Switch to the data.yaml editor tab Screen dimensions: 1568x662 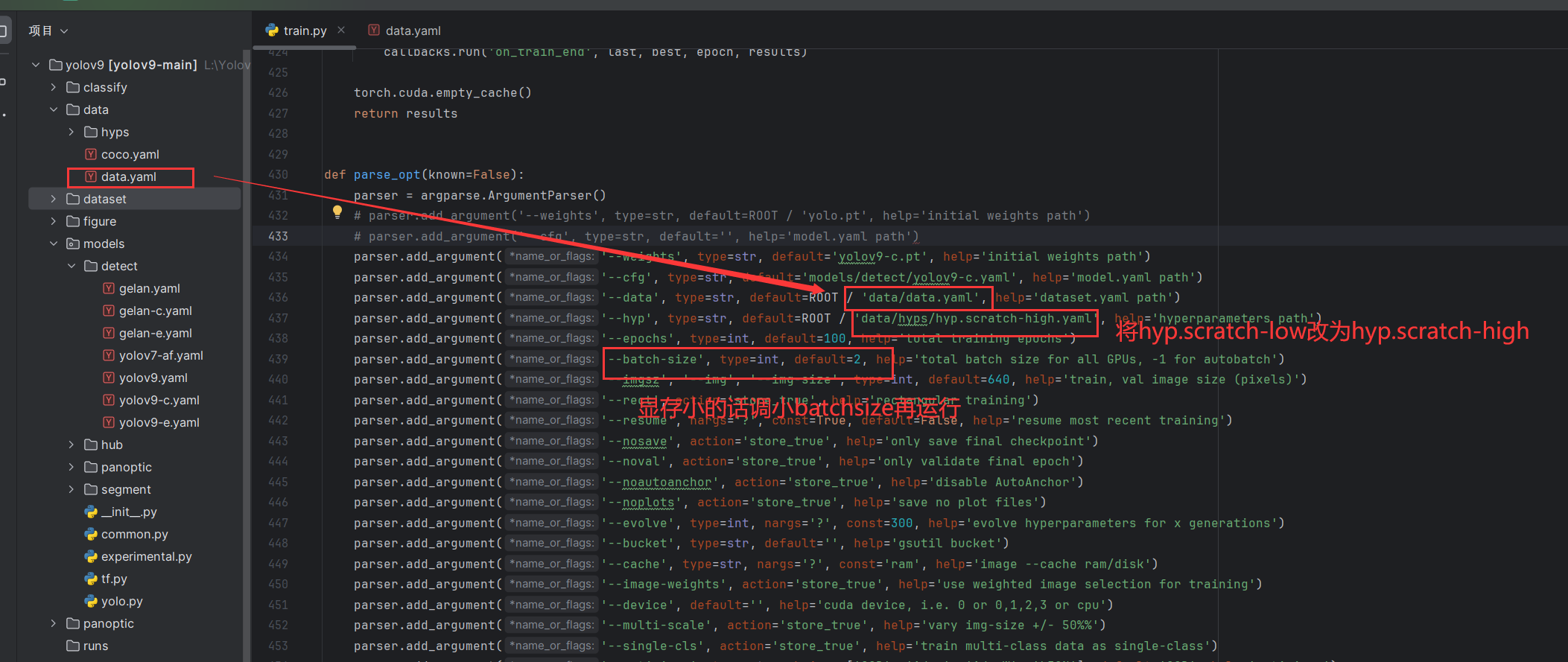(405, 31)
